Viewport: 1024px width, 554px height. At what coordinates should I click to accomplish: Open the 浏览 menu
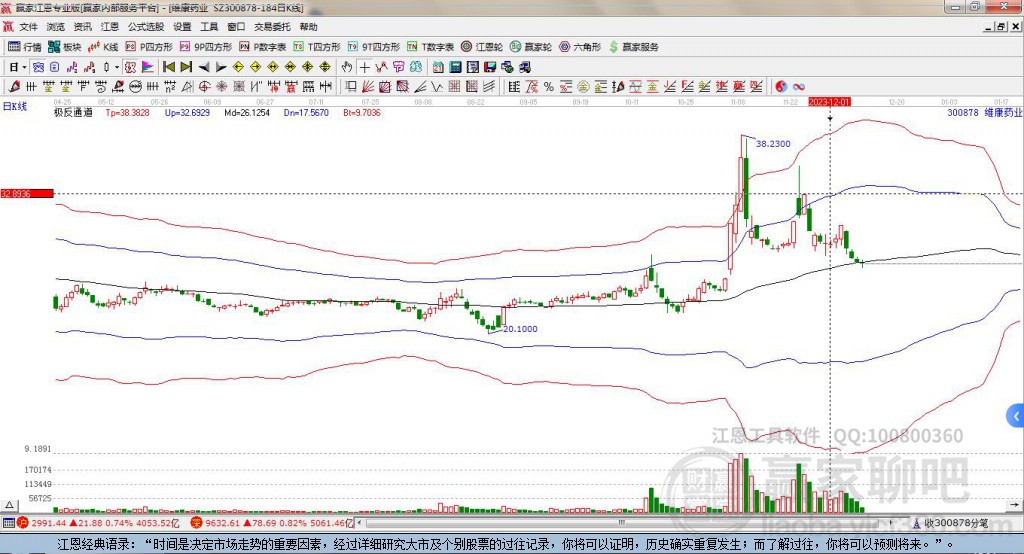pyautogui.click(x=56, y=27)
